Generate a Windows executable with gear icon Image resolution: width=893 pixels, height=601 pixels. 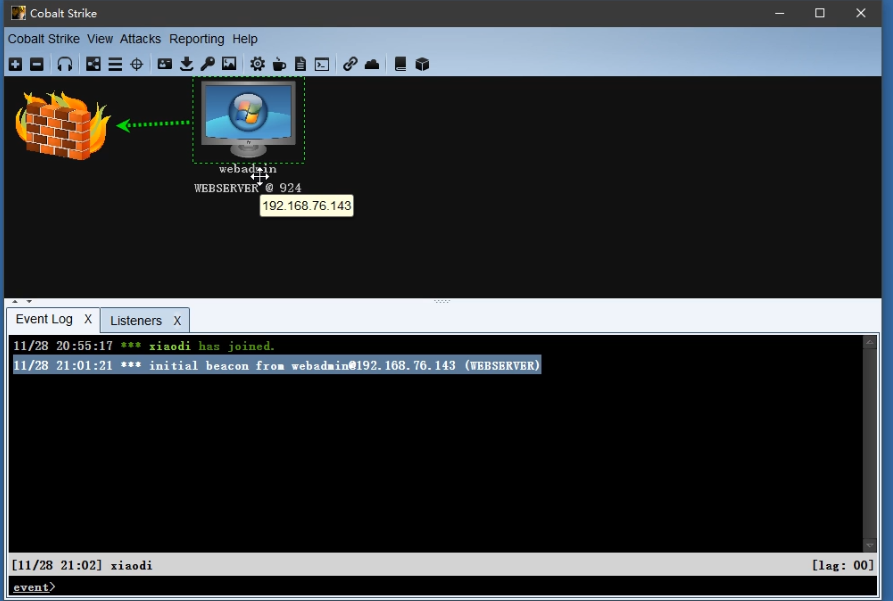(257, 64)
